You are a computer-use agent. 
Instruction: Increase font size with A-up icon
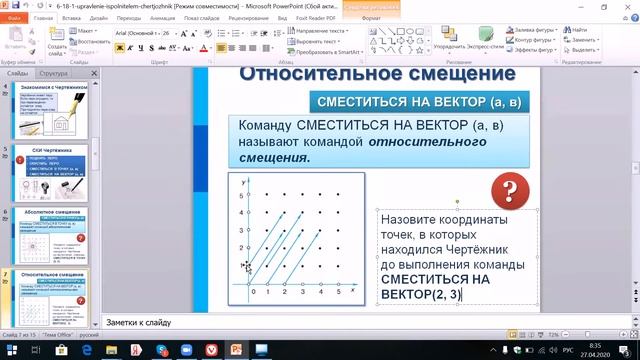[184, 33]
